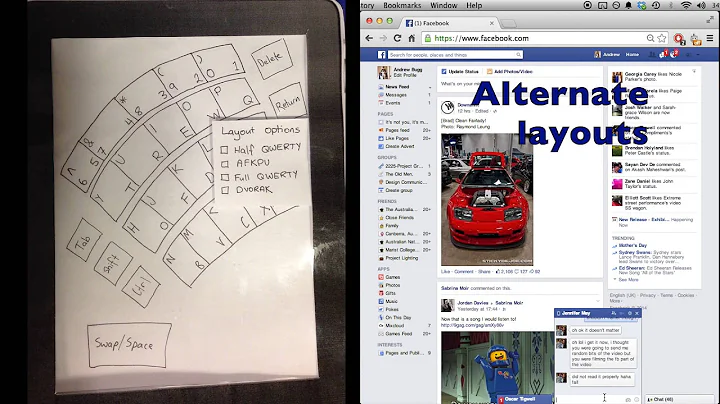Open the Chrome hamburger menu
Screen dimensions: 720x404
pos(710,39)
